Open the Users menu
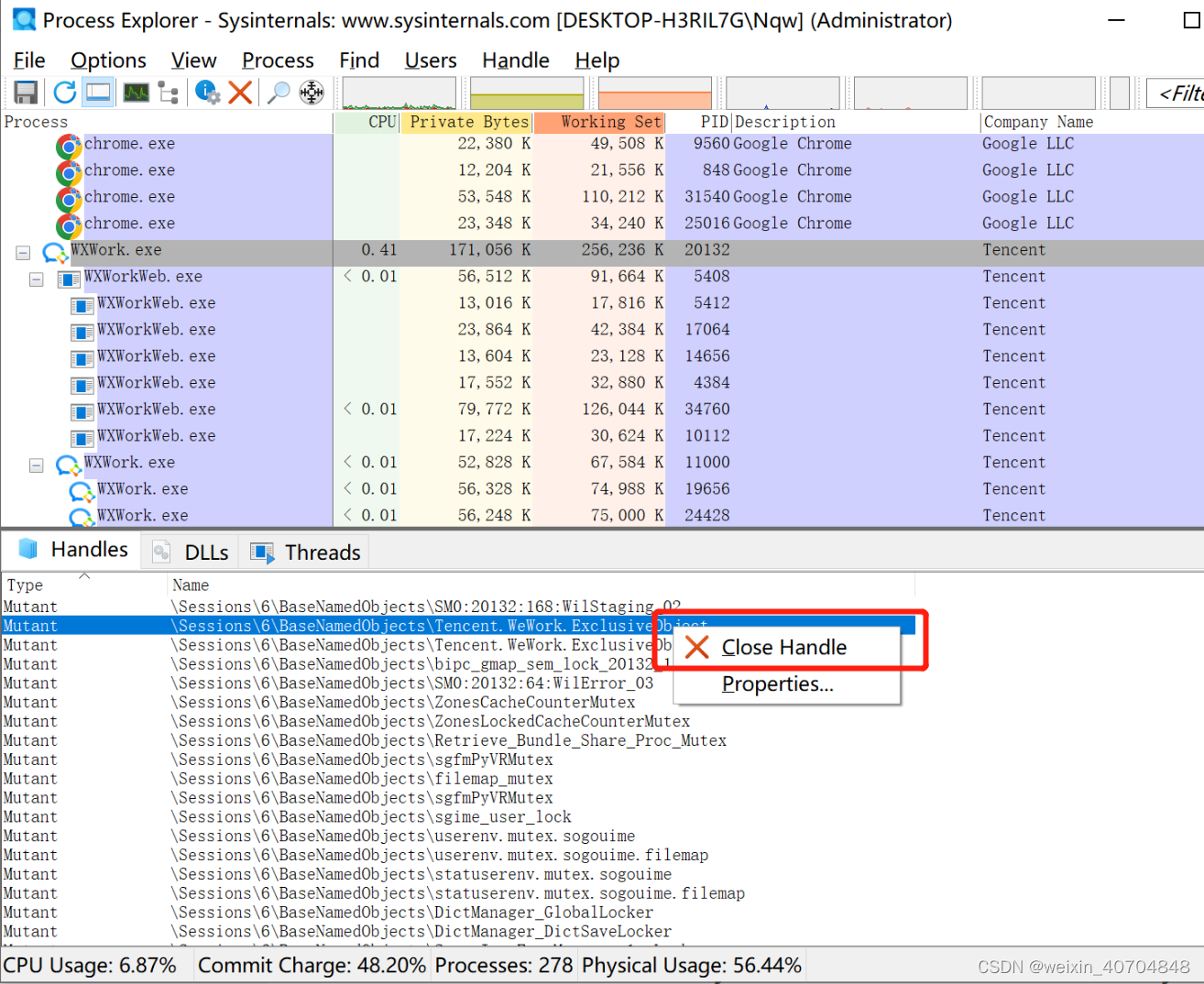Viewport: 1204px width, 984px height. coord(431,60)
